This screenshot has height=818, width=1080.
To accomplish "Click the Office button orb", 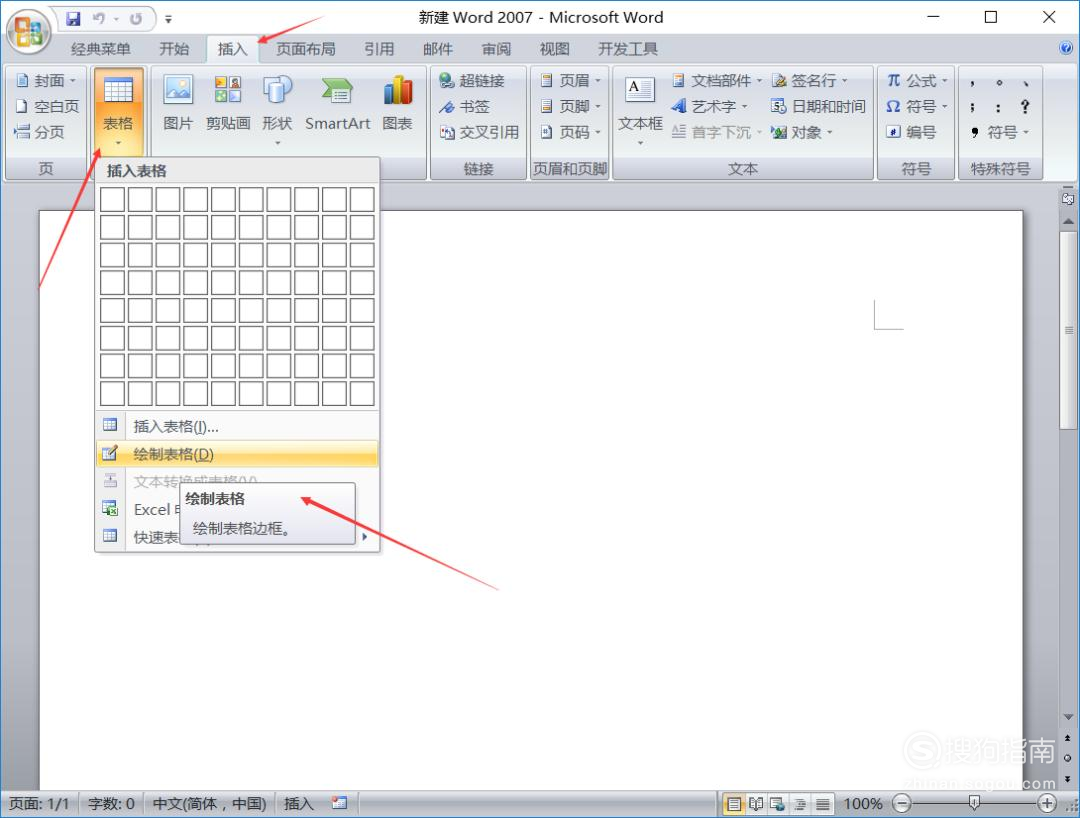I will [28, 31].
